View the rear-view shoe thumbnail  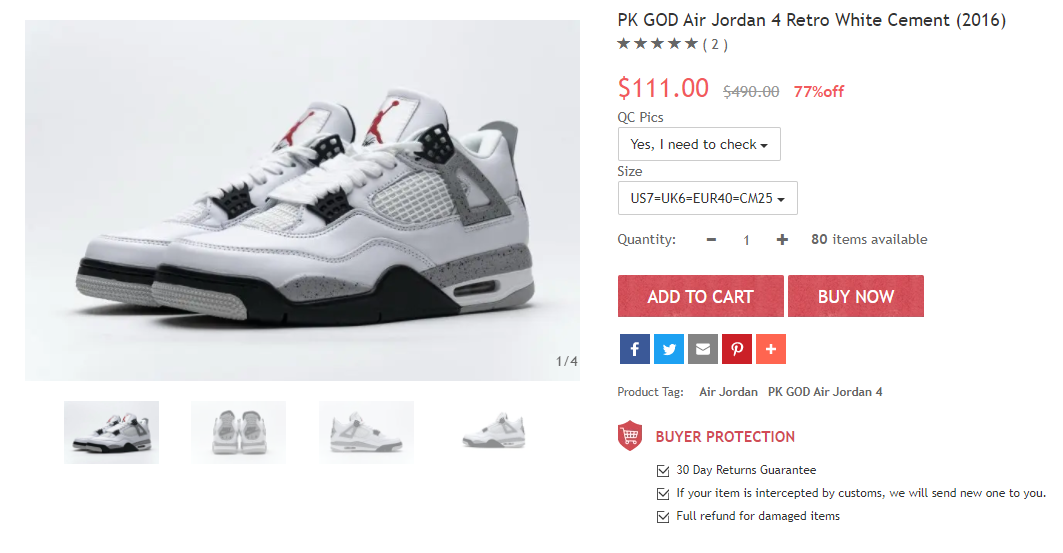(x=238, y=432)
